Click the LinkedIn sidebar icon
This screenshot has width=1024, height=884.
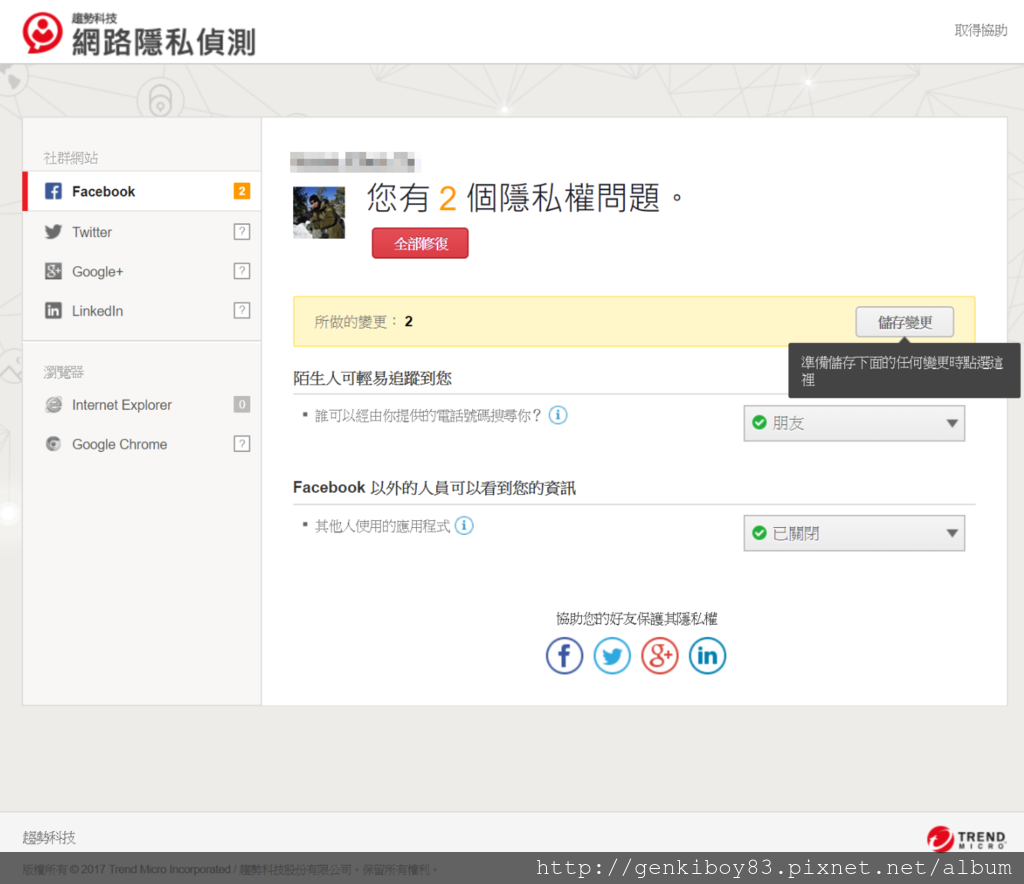[x=53, y=310]
